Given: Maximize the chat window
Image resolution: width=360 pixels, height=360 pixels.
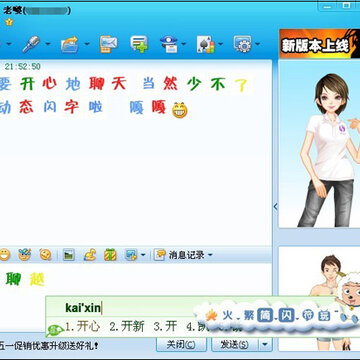Looking at the screenshot, I should tap(347, 5).
